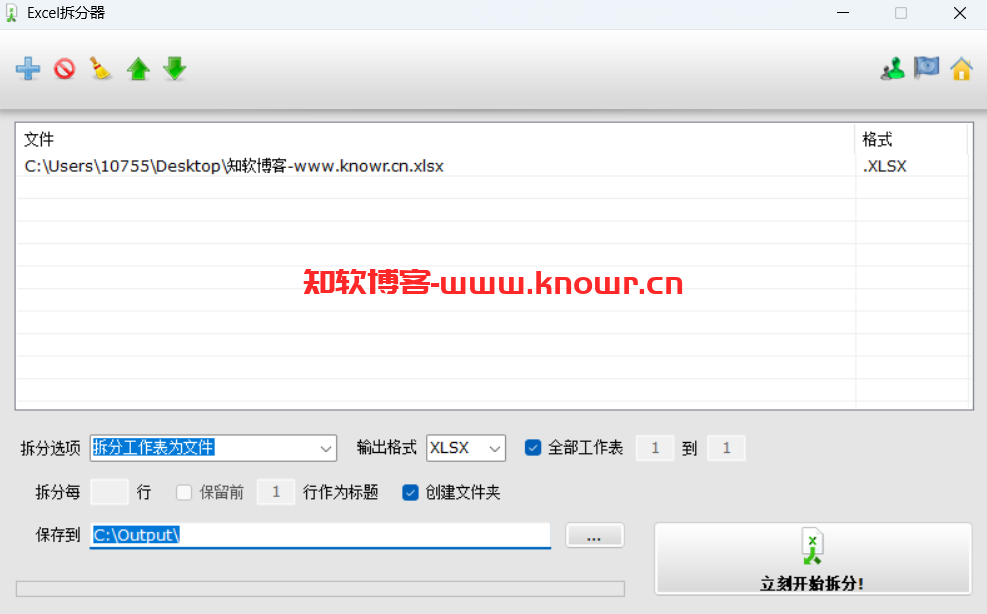Image resolution: width=987 pixels, height=614 pixels.
Task: Move file down with green down arrow
Action: coord(174,69)
